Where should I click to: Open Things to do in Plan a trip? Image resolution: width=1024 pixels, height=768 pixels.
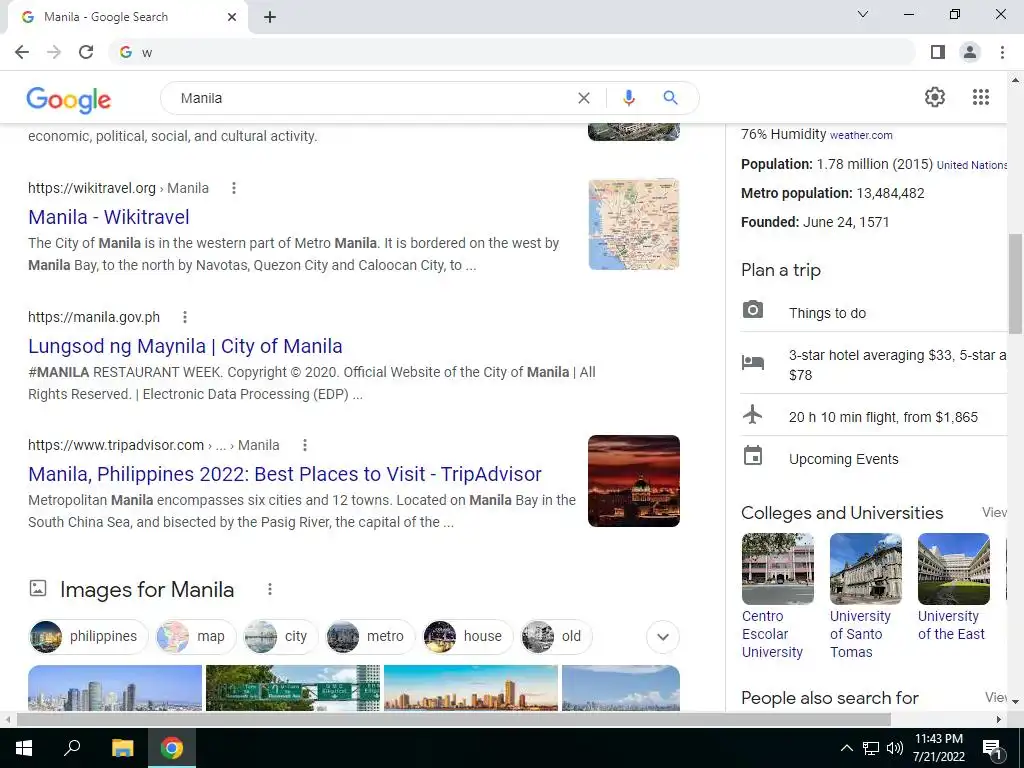[x=827, y=313]
